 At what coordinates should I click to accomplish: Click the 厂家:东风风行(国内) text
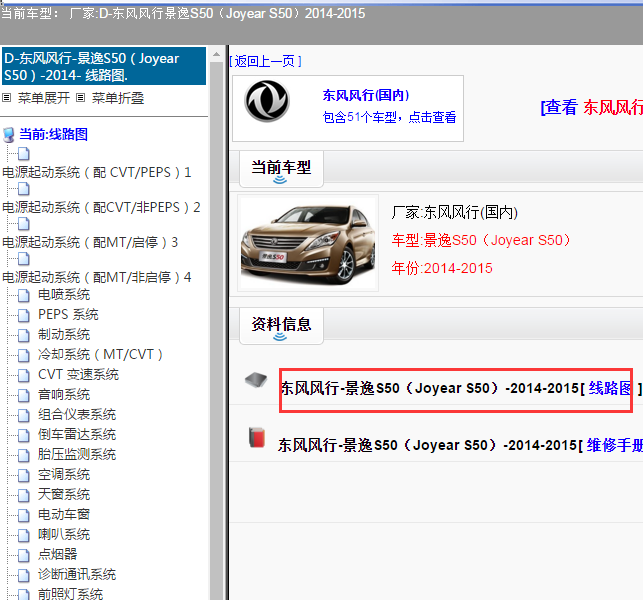(454, 212)
